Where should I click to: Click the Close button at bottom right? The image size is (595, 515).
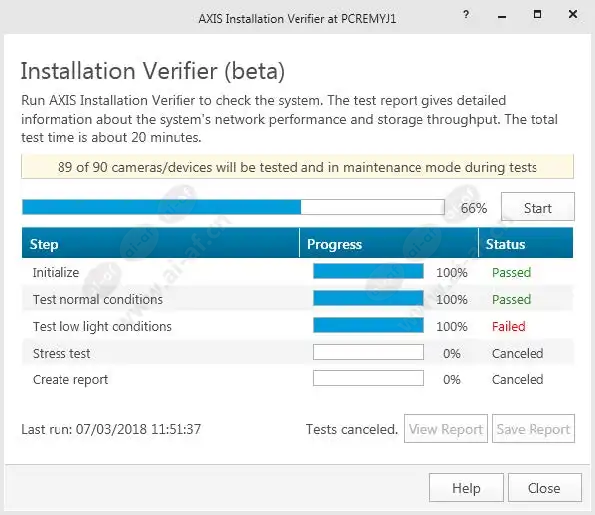[x=545, y=488]
